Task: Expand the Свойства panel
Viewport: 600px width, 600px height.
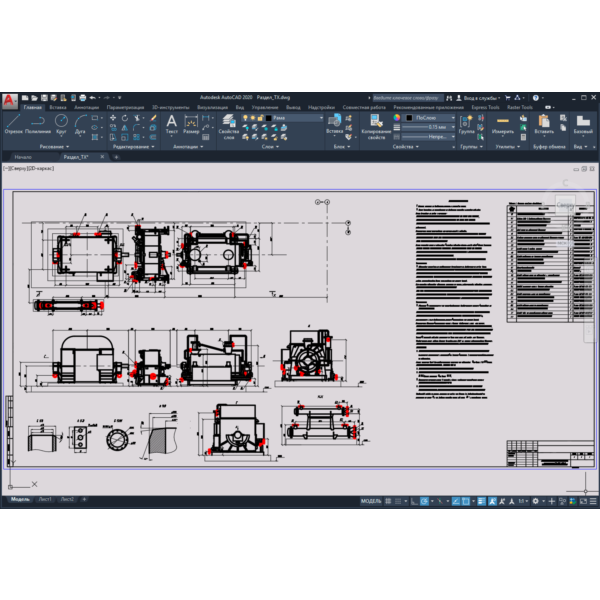Action: 406,147
